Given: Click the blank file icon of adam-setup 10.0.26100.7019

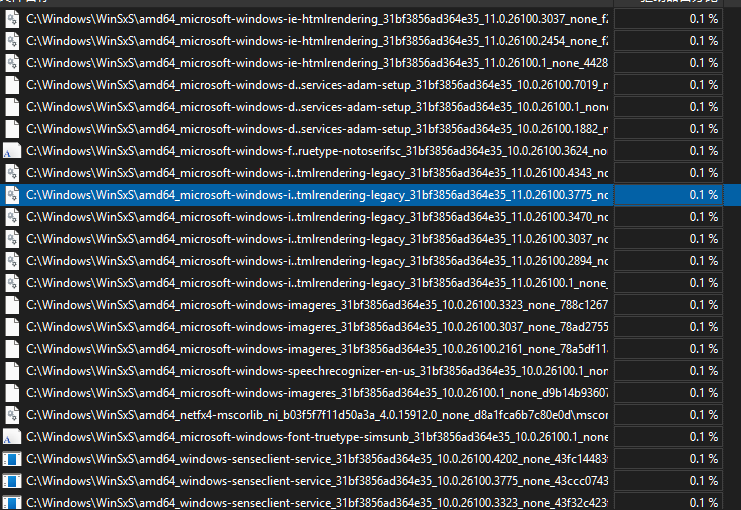Looking at the screenshot, I should [12, 85].
